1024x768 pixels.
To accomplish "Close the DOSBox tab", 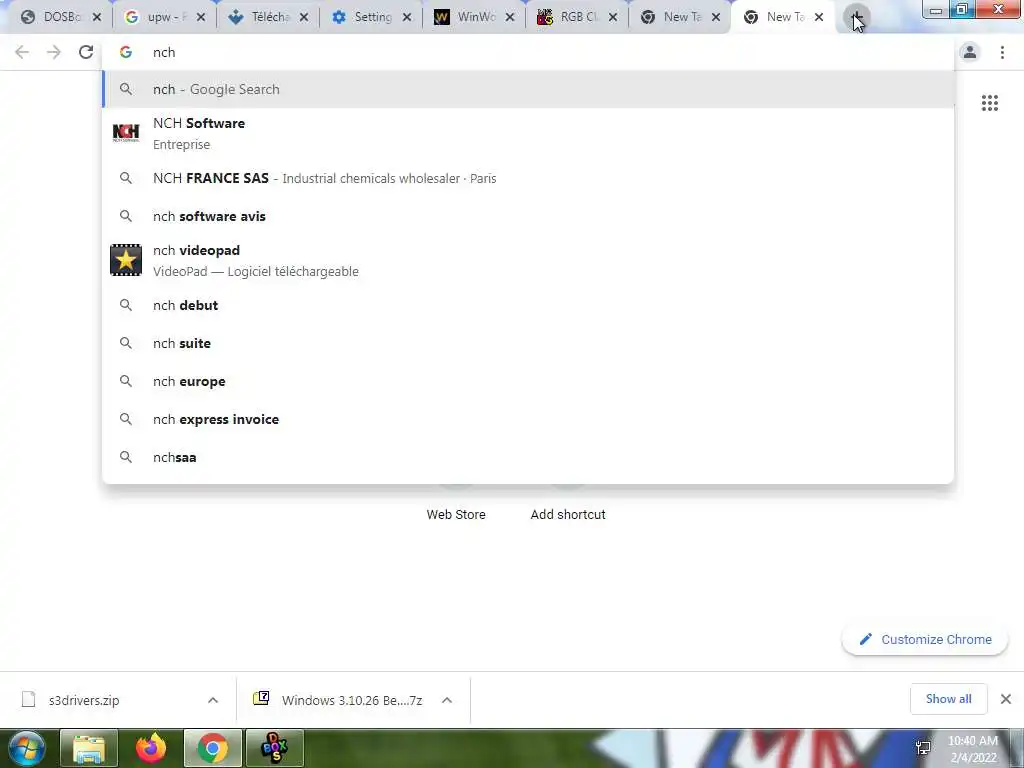I will click(x=97, y=18).
